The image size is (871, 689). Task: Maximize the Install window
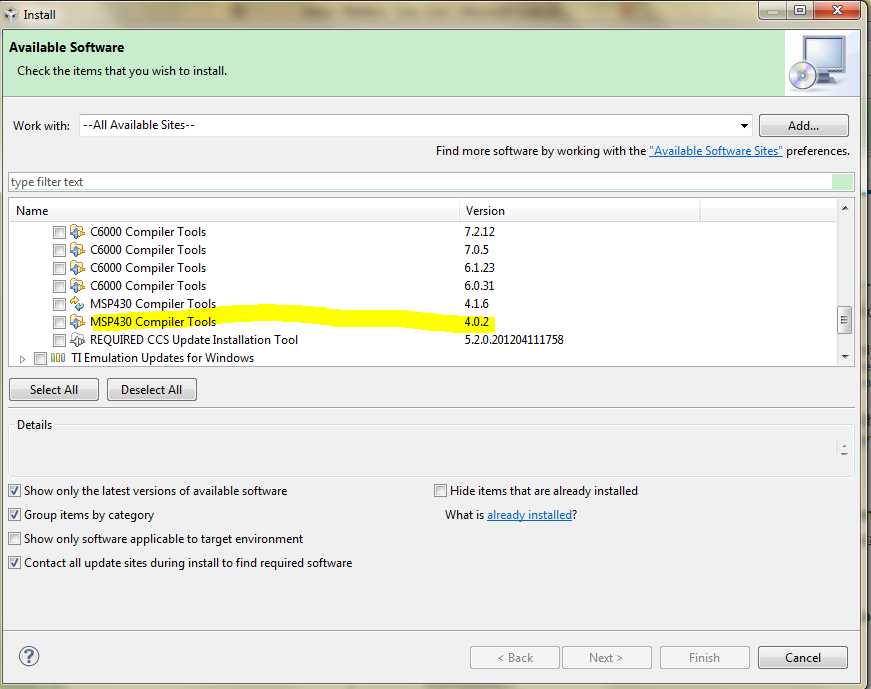[x=800, y=11]
